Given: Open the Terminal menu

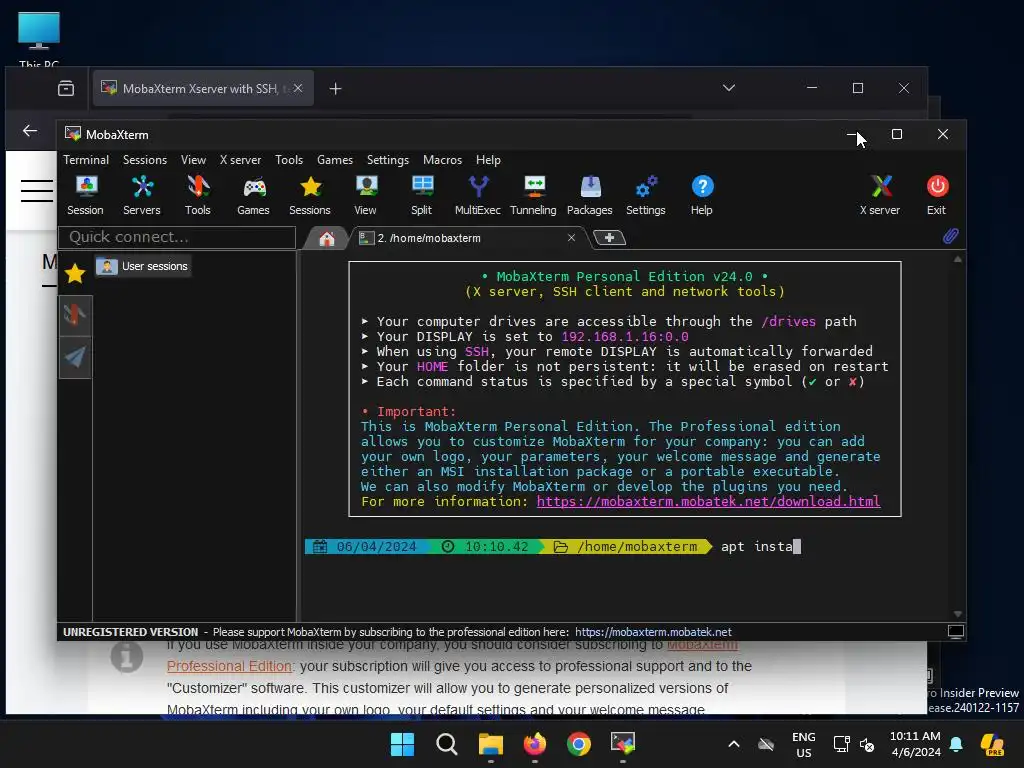Looking at the screenshot, I should click(86, 160).
